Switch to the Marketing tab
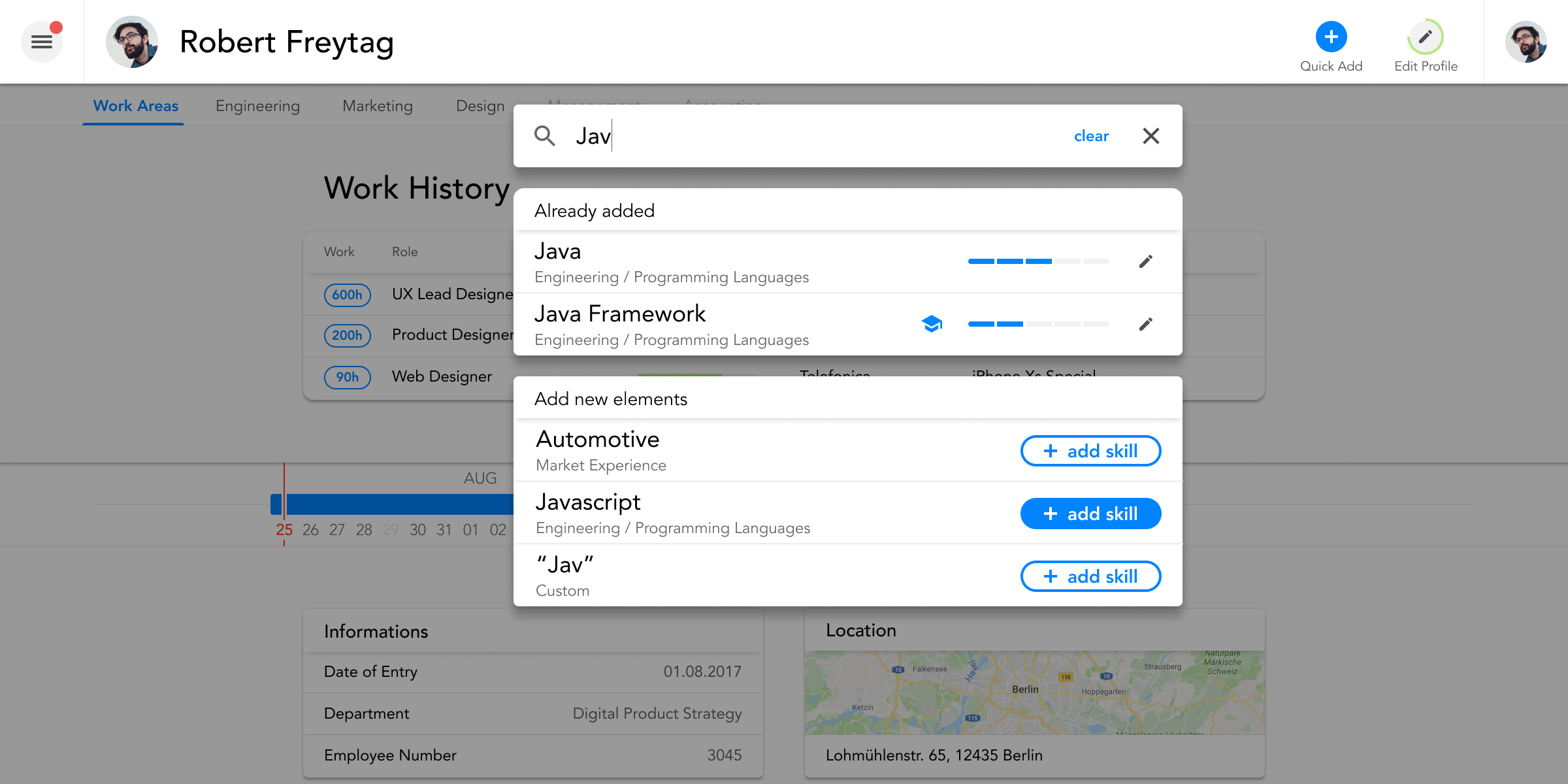This screenshot has height=784, width=1568. pyautogui.click(x=378, y=106)
